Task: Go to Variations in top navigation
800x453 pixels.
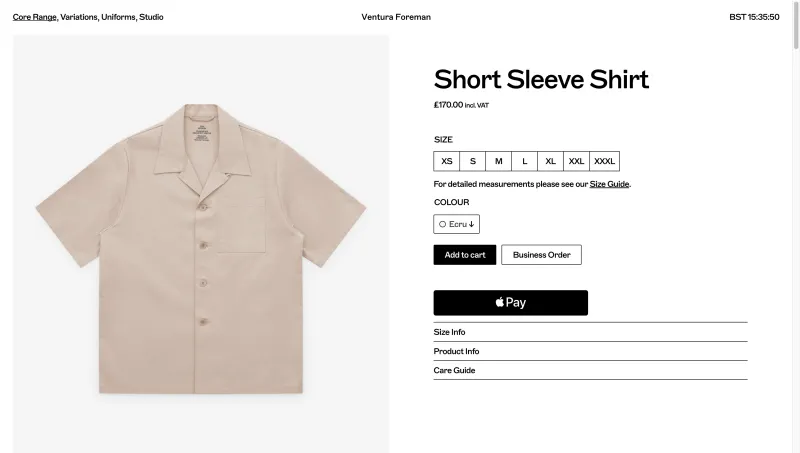Action: [x=79, y=17]
